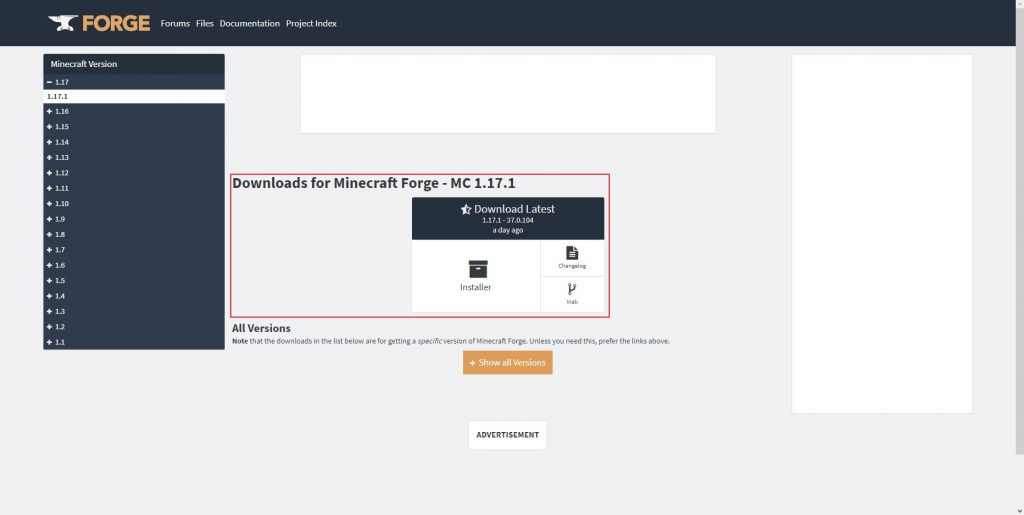The height and width of the screenshot is (515, 1024).
Task: Select version 1.17.1 in sidebar
Action: point(134,97)
